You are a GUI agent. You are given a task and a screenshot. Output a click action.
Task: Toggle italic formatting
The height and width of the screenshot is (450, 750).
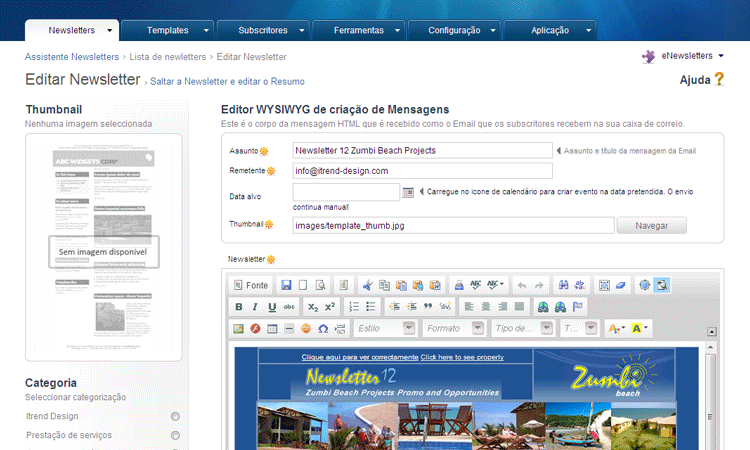click(255, 307)
